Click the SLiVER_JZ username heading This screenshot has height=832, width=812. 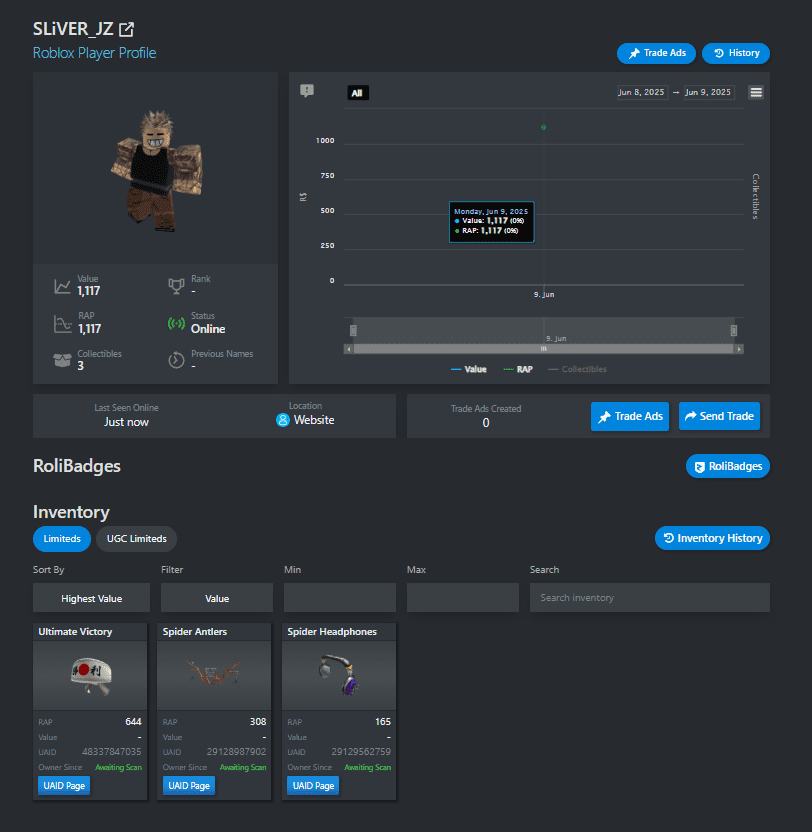(x=73, y=29)
